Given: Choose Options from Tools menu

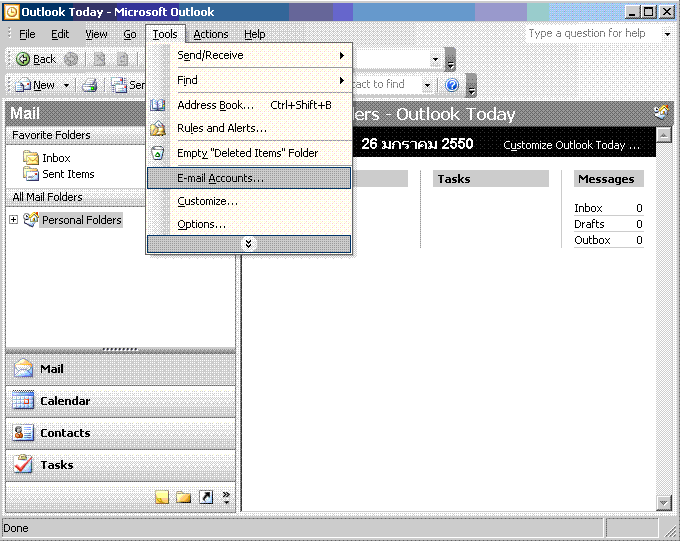Looking at the screenshot, I should pos(249,224).
